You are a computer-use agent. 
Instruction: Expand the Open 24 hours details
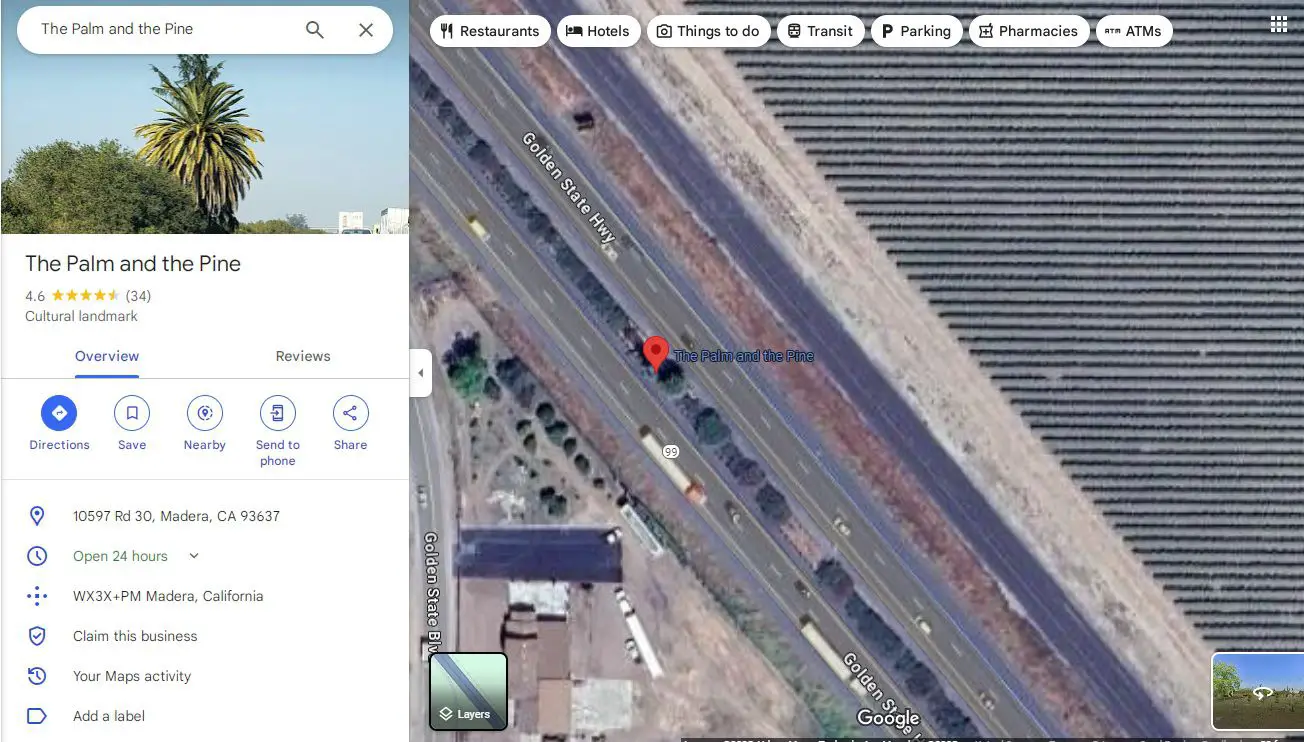pos(194,556)
